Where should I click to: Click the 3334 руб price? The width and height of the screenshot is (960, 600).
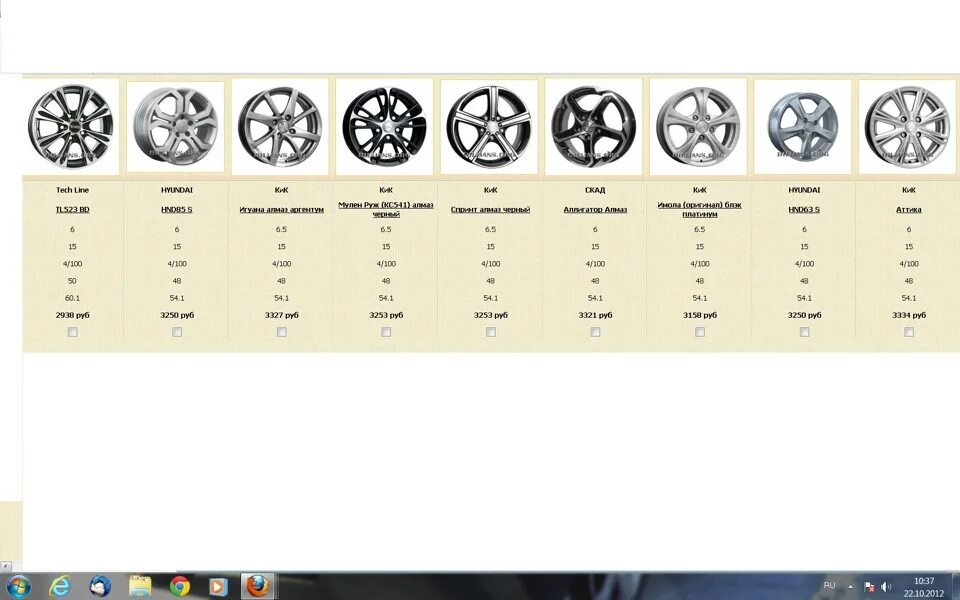909,315
